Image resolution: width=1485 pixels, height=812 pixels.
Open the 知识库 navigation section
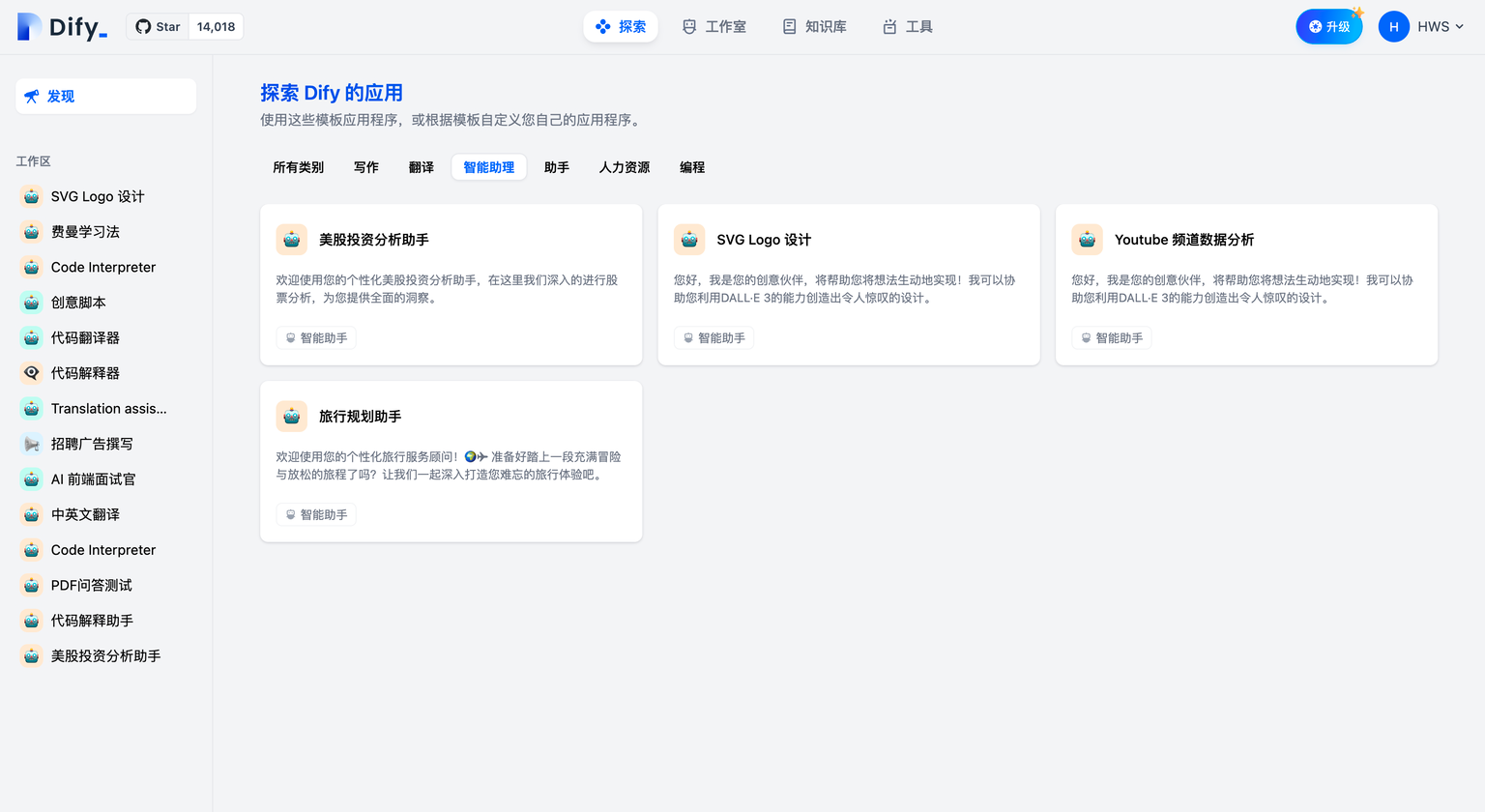click(813, 26)
